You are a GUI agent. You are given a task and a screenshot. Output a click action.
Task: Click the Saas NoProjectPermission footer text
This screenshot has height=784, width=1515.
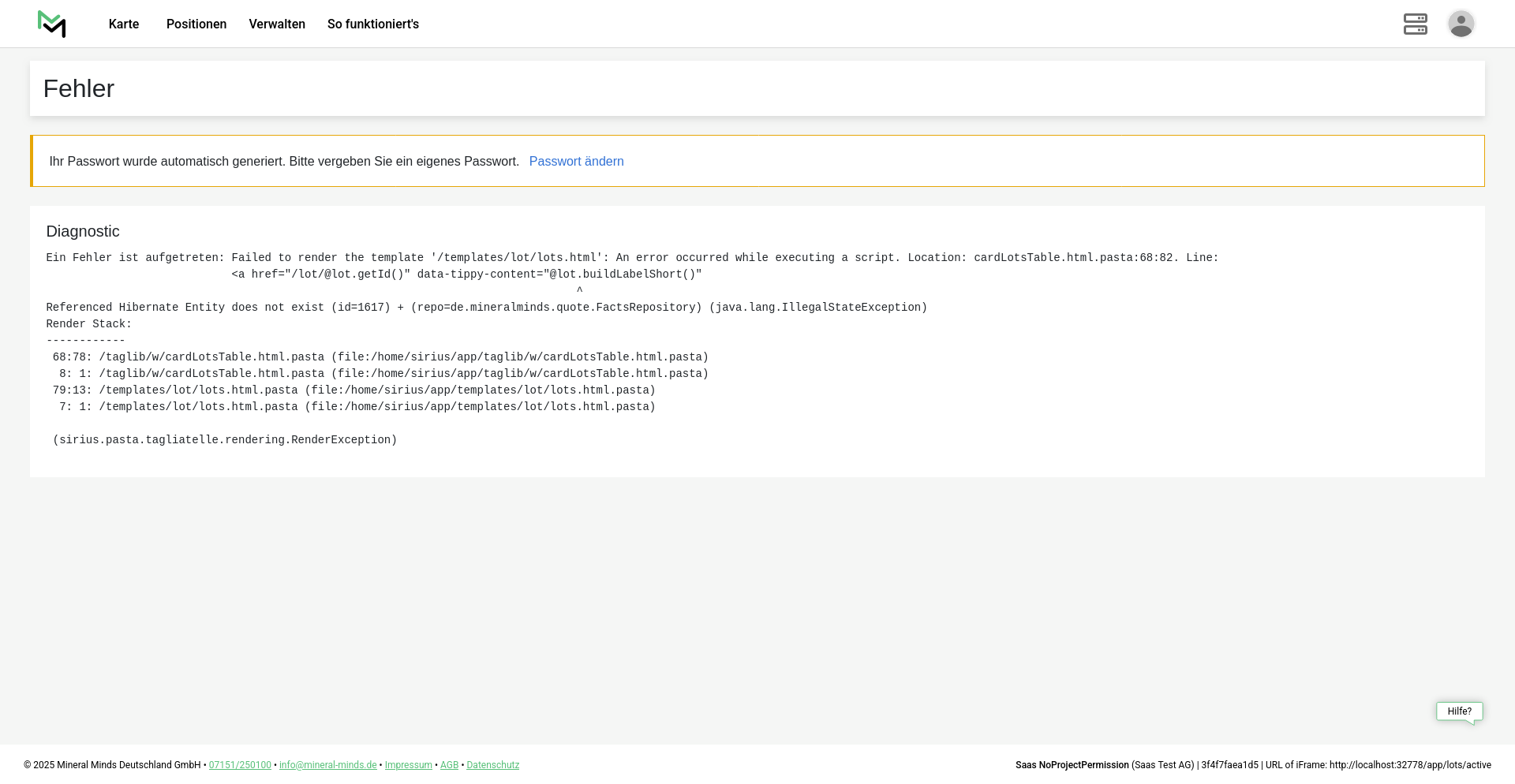[x=1072, y=765]
